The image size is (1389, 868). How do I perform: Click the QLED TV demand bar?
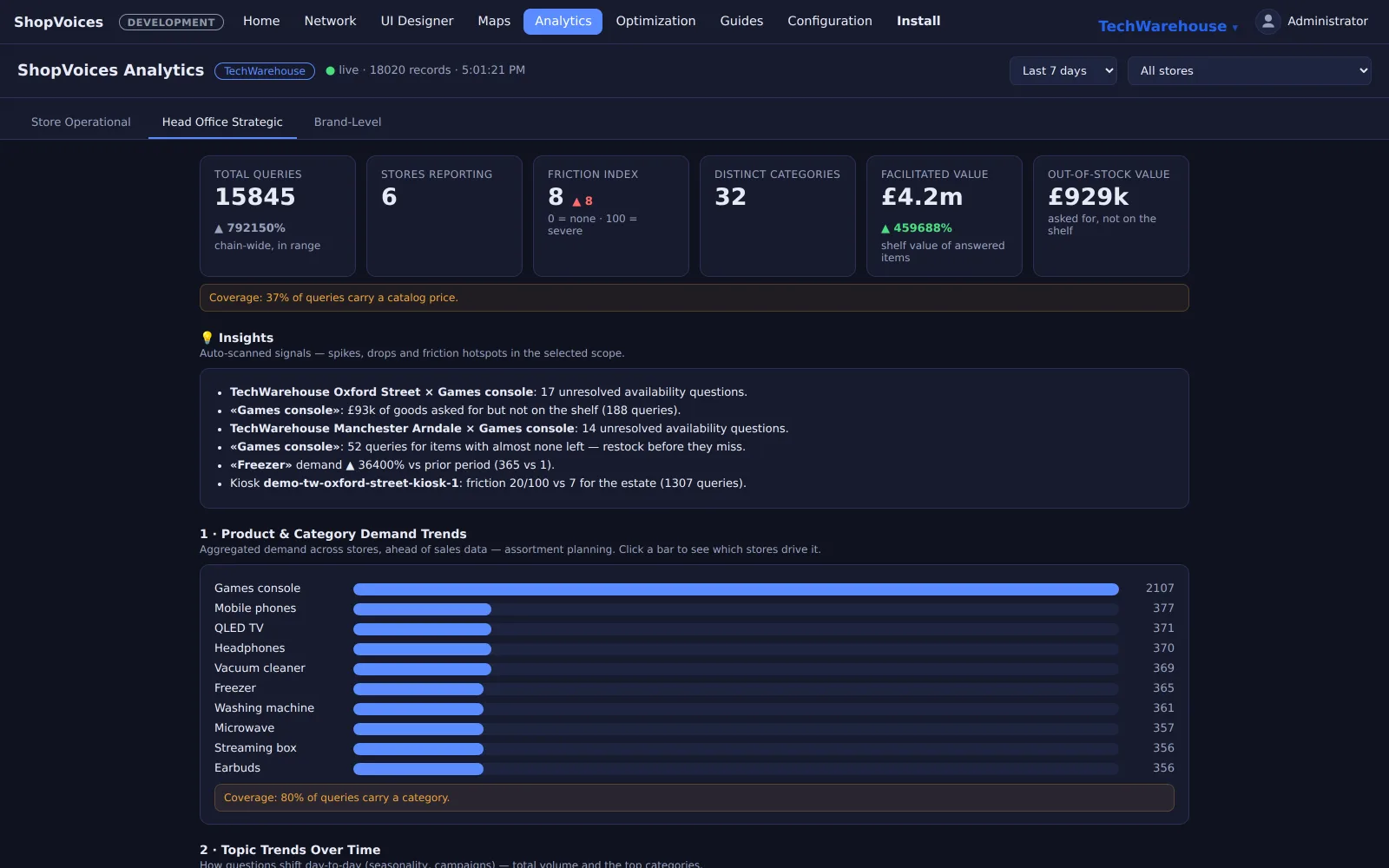(422, 629)
